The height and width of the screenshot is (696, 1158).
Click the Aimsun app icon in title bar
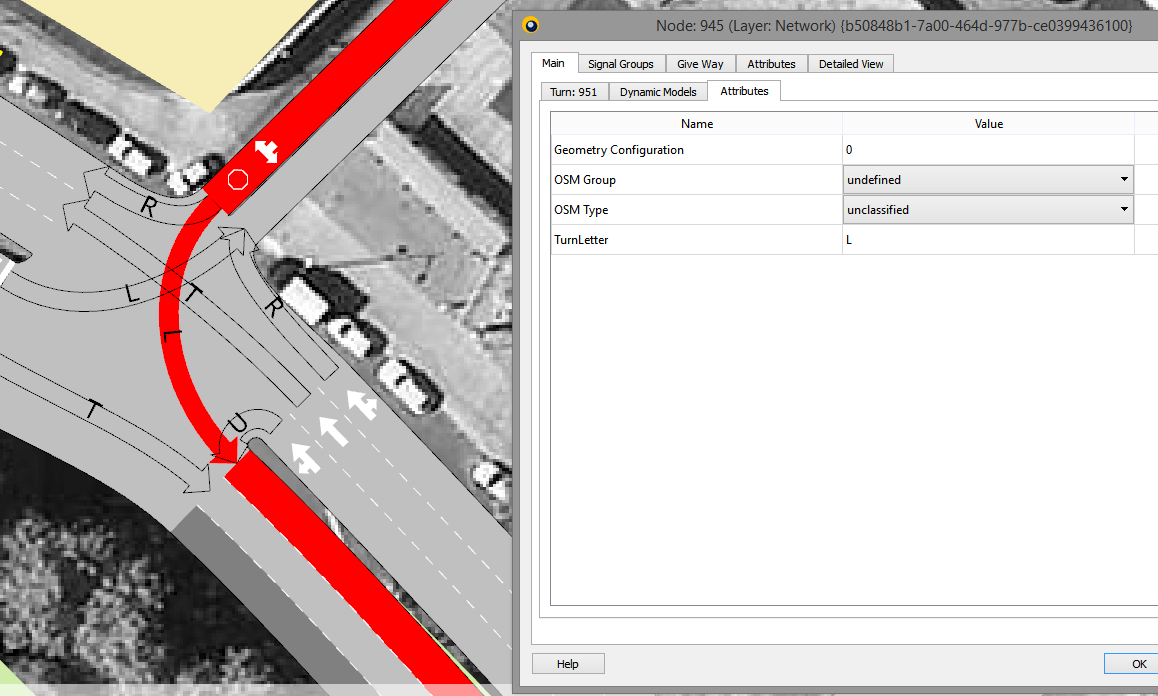tap(530, 26)
